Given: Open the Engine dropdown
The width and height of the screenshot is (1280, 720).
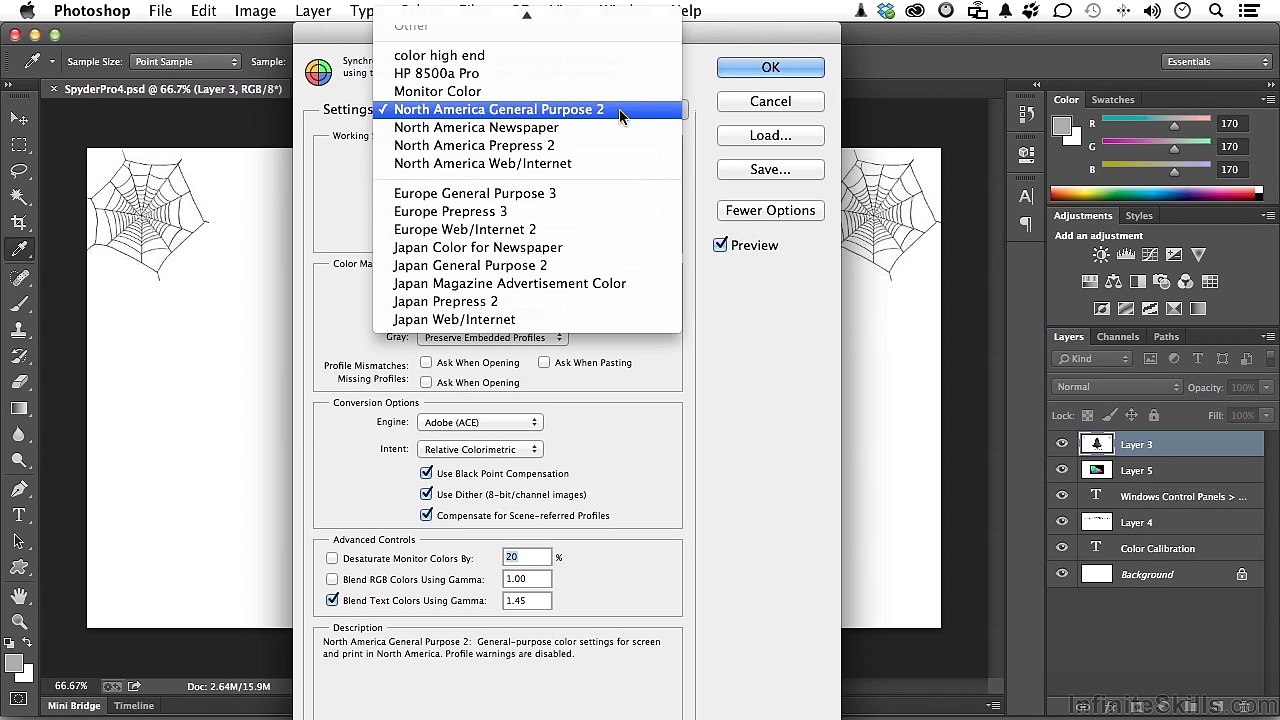Looking at the screenshot, I should click(480, 422).
